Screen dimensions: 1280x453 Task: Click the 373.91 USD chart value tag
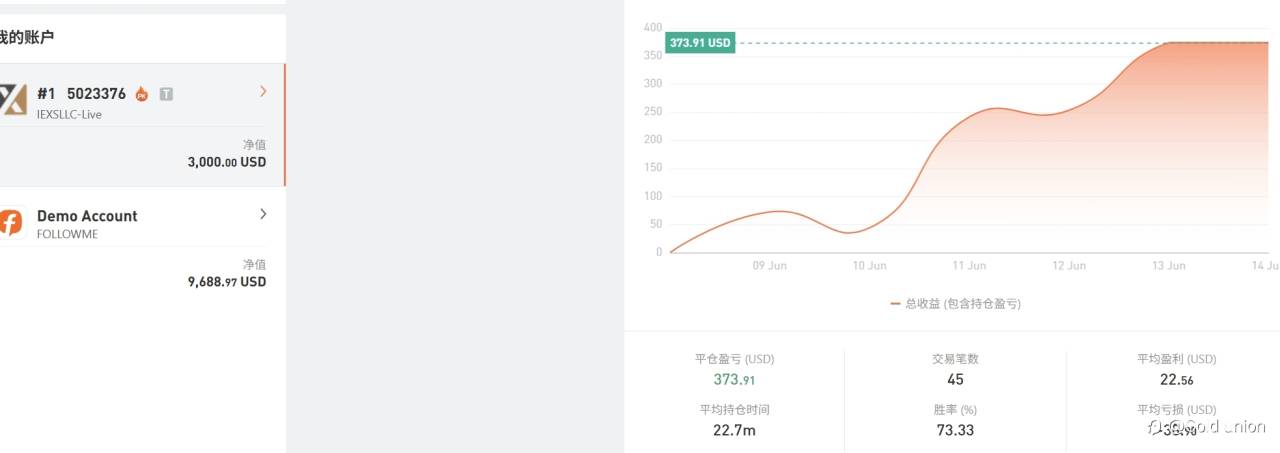700,43
